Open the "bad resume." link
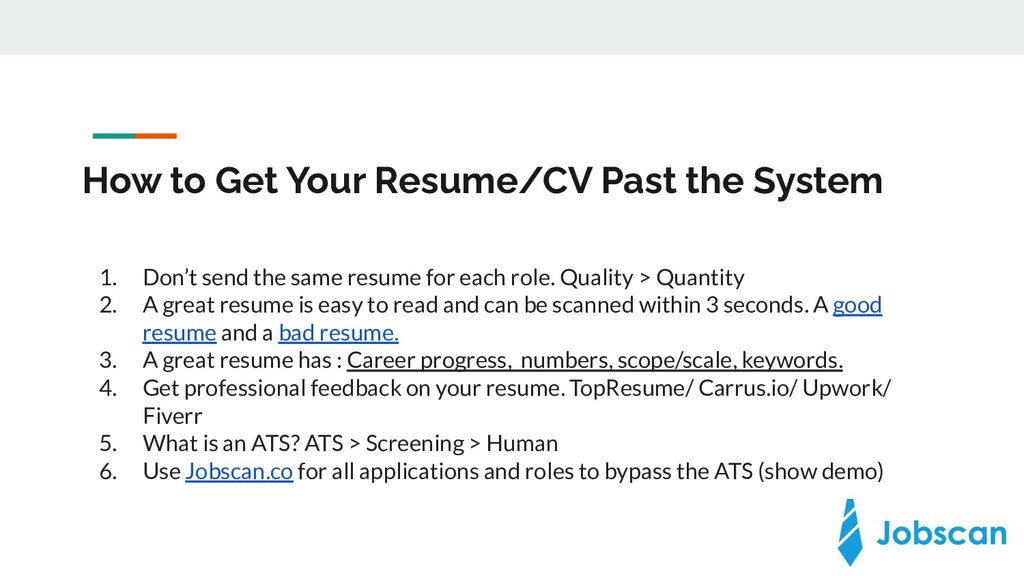Viewport: 1024px width, 576px height. tap(338, 333)
